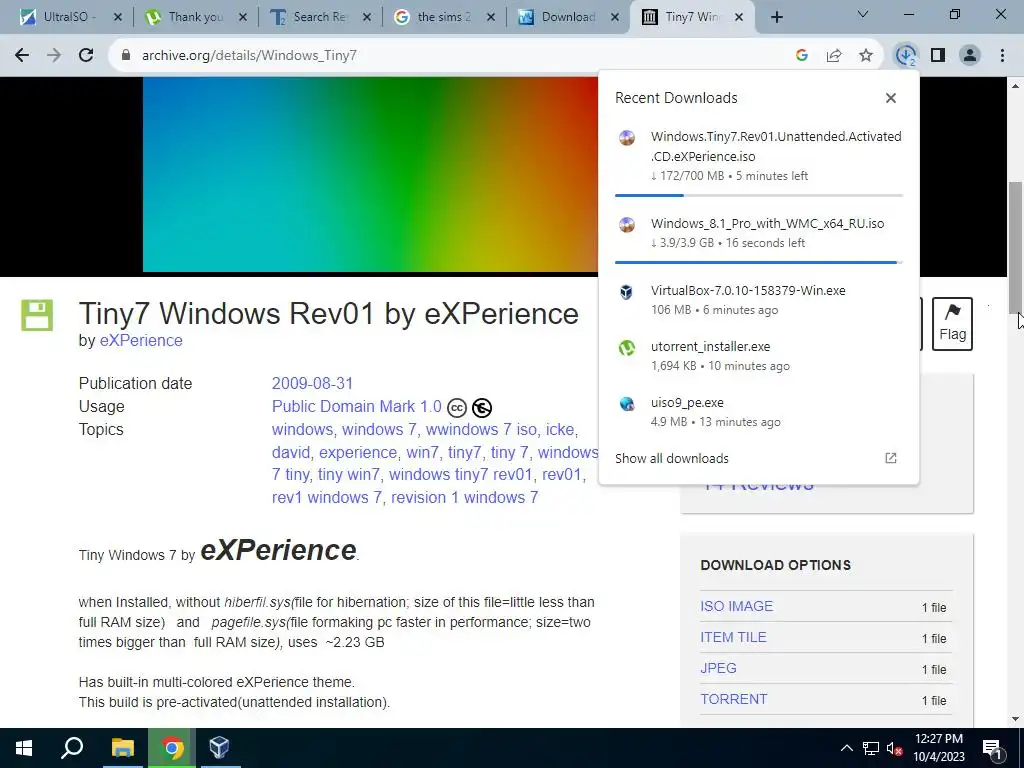
Task: Open utorrent_installer.exe download
Action: pos(759,356)
